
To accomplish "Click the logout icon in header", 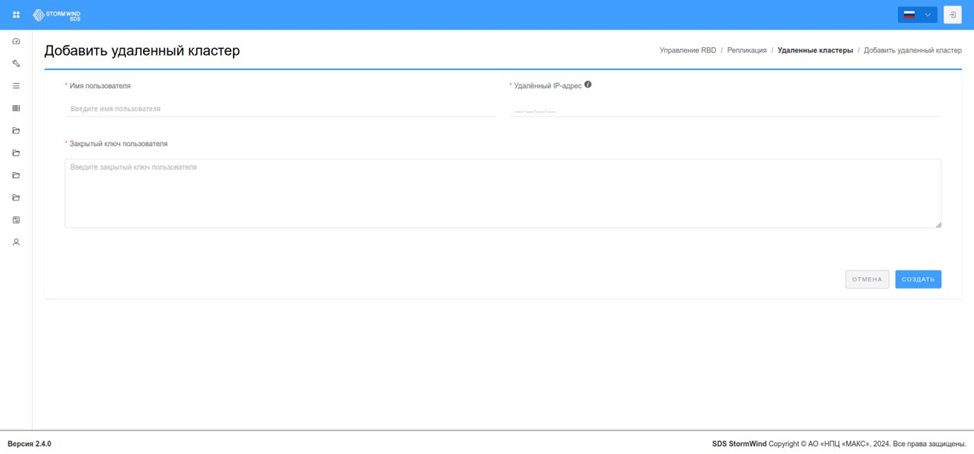I will (952, 15).
